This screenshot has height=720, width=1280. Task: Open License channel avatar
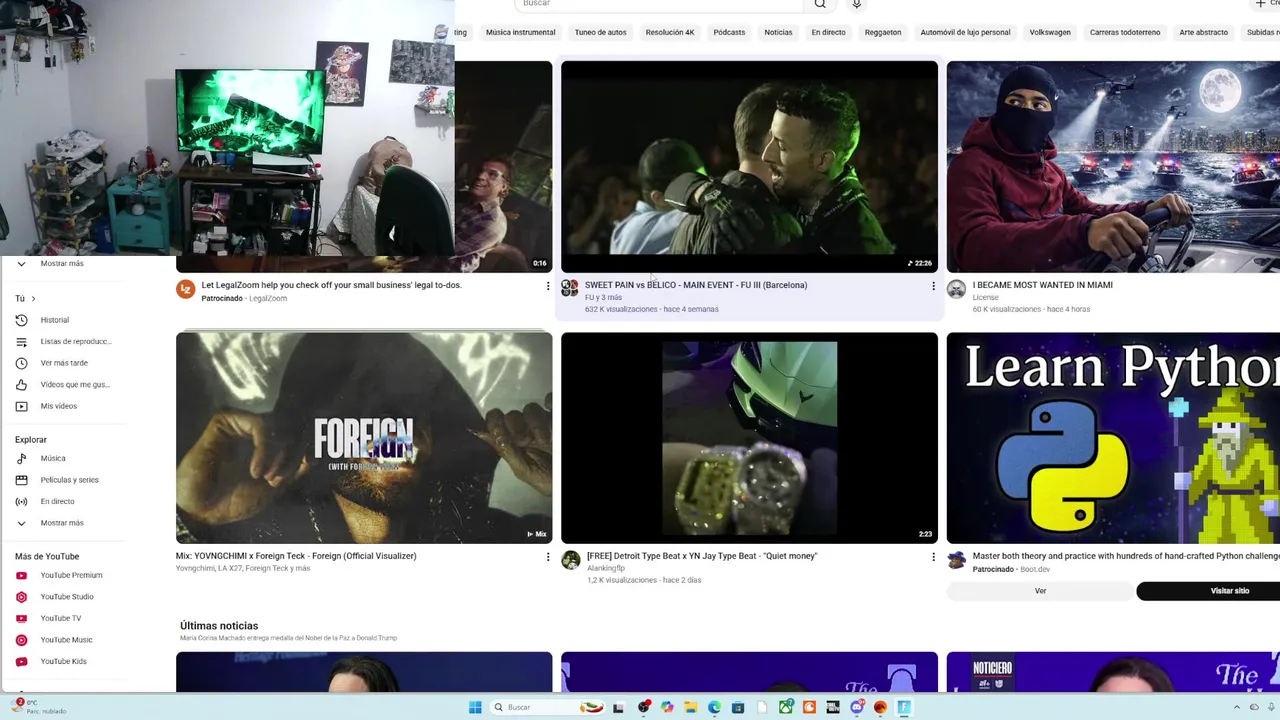click(956, 289)
